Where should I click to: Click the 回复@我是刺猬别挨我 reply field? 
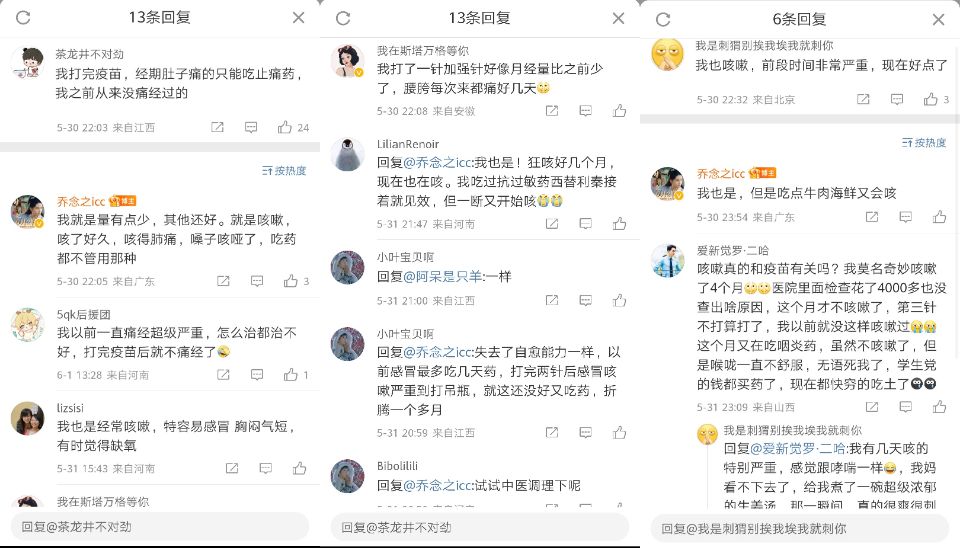[x=800, y=528]
